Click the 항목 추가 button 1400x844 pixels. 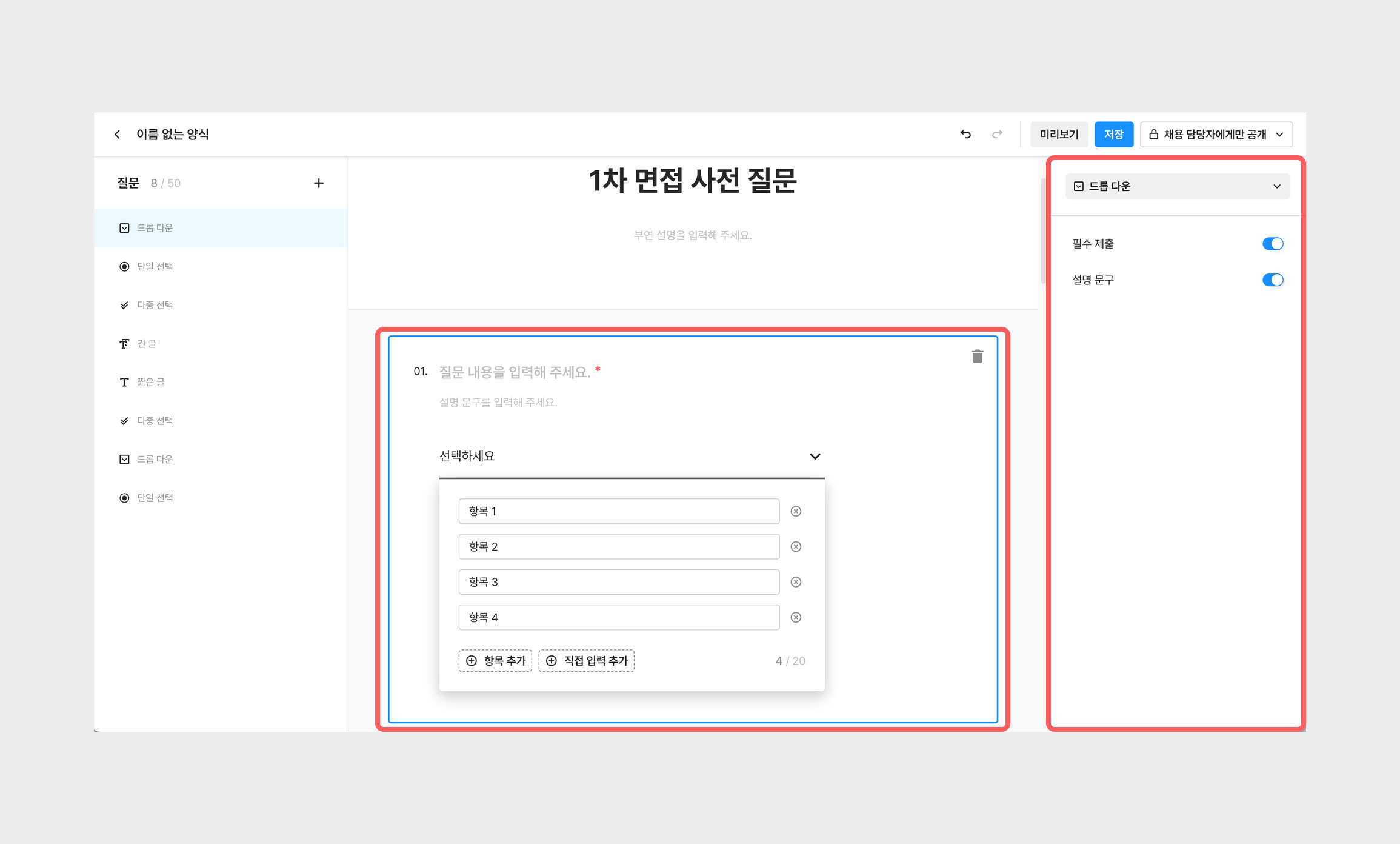(495, 661)
